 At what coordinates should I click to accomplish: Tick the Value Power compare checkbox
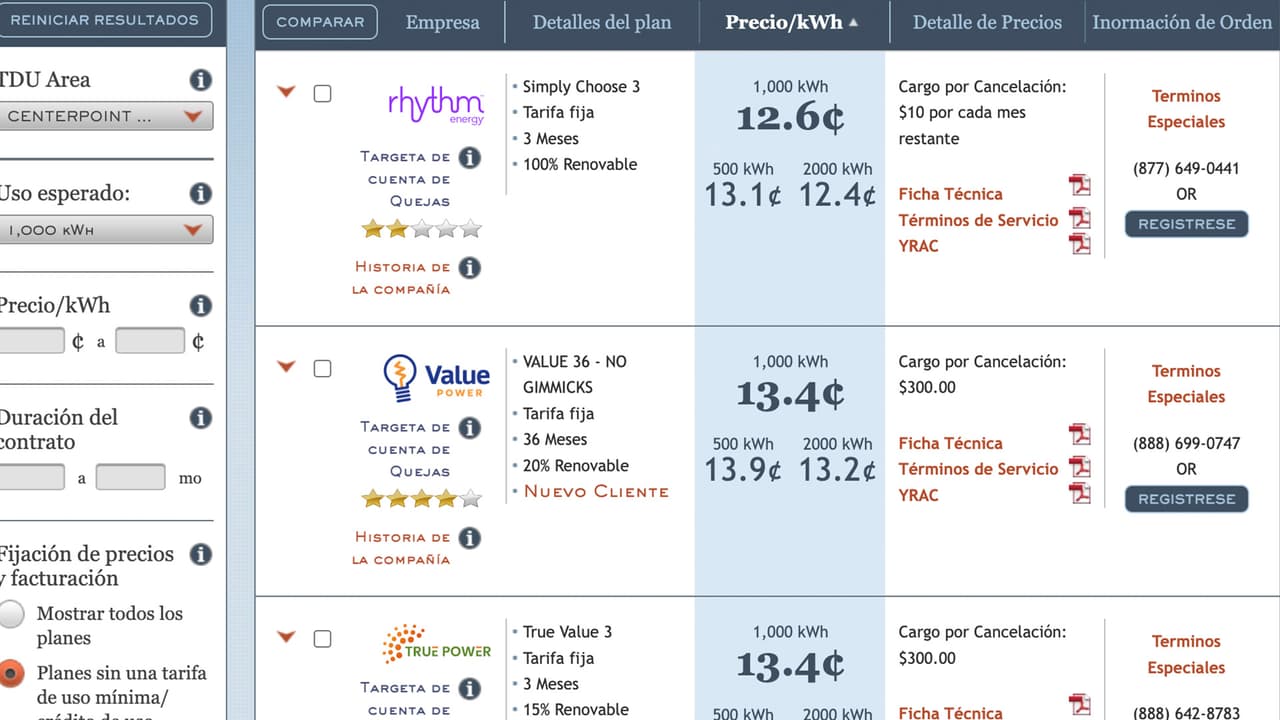click(322, 369)
